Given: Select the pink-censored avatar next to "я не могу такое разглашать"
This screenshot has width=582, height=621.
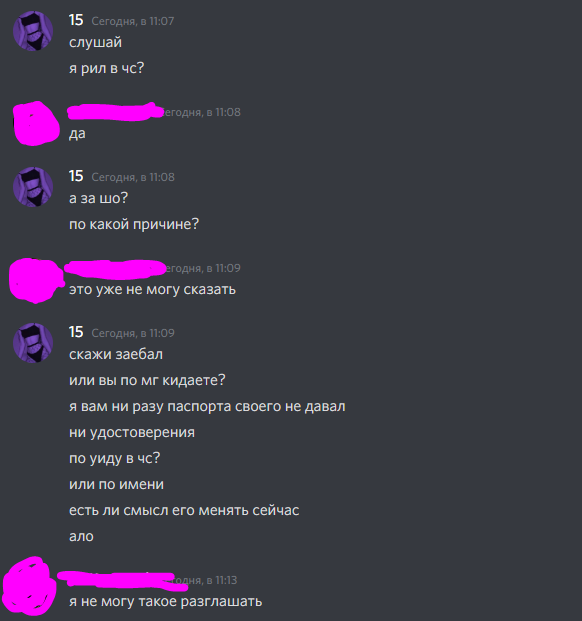Looking at the screenshot, I should (30, 587).
